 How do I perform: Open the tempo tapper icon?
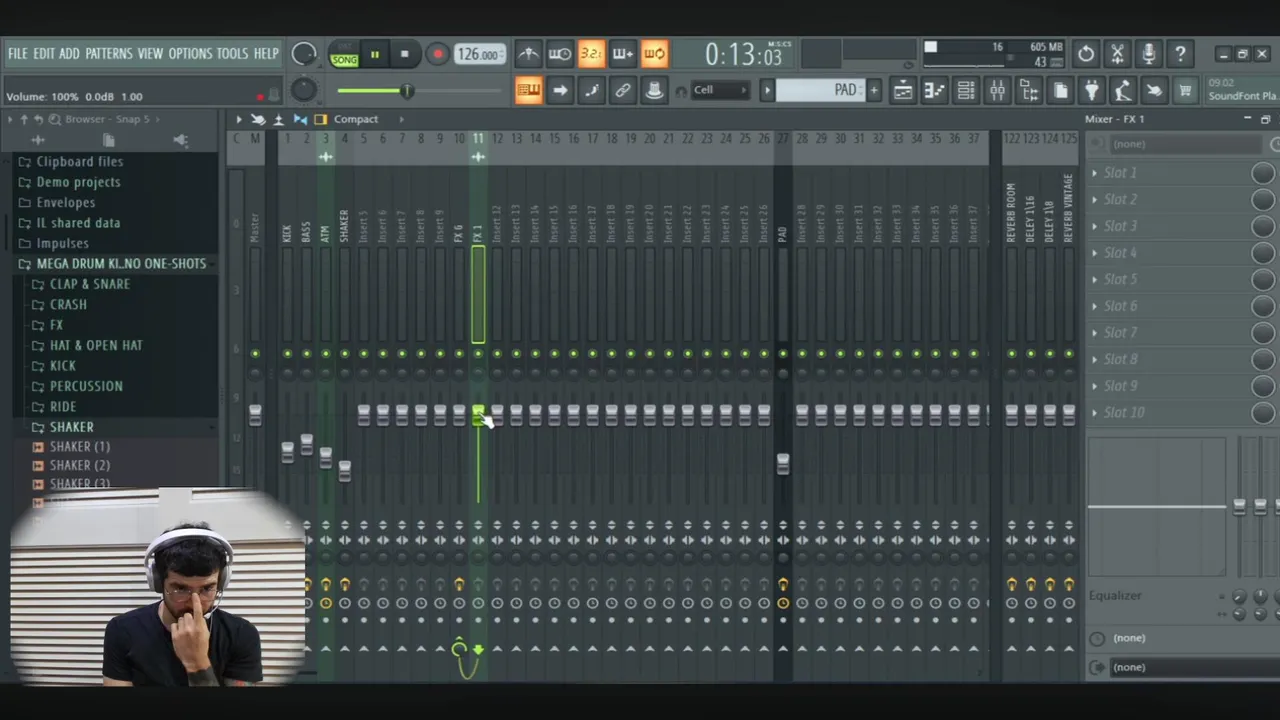point(1123,91)
